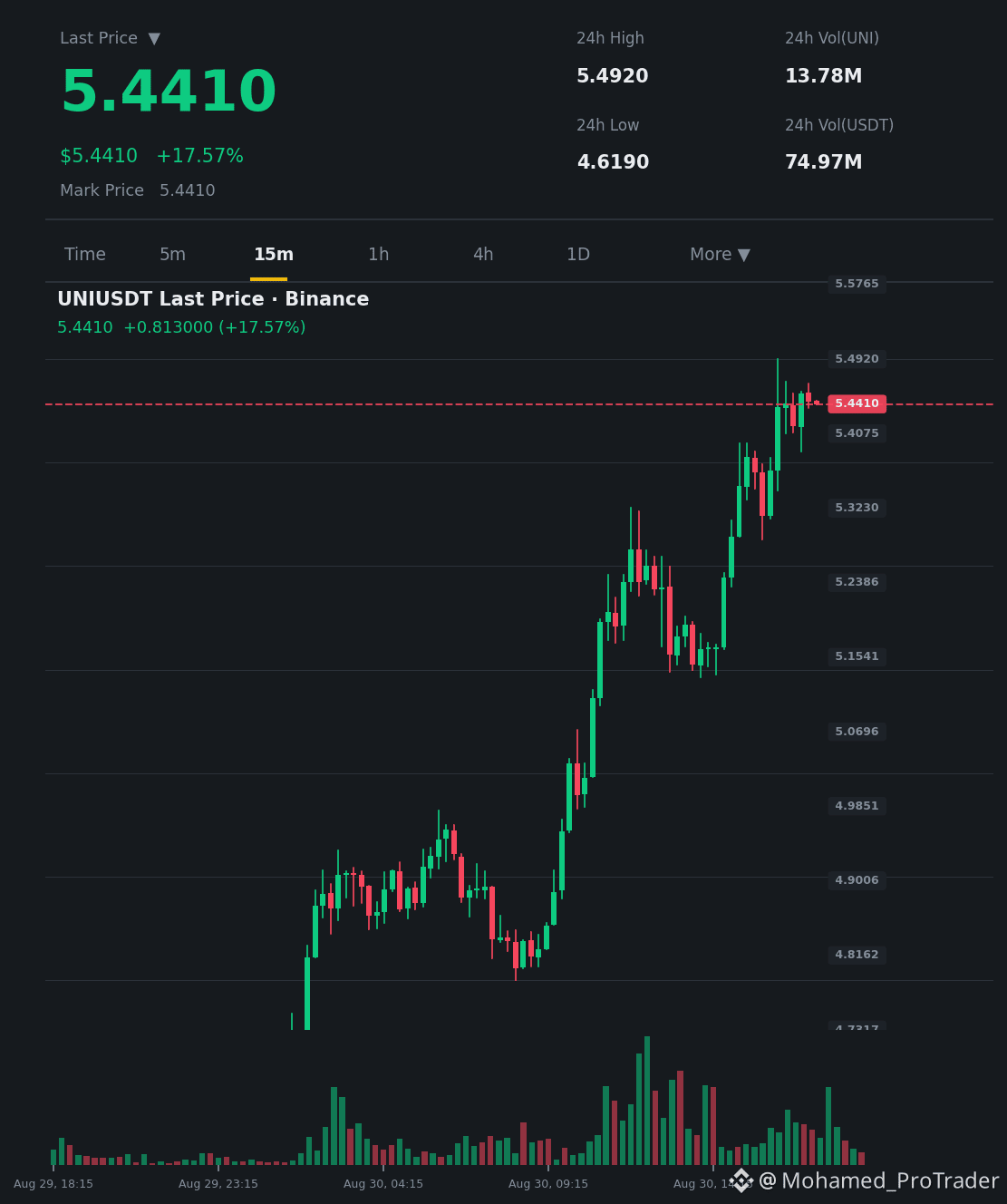This screenshot has height=1204, width=1007.
Task: Select the 15m interval tab
Action: tap(273, 255)
